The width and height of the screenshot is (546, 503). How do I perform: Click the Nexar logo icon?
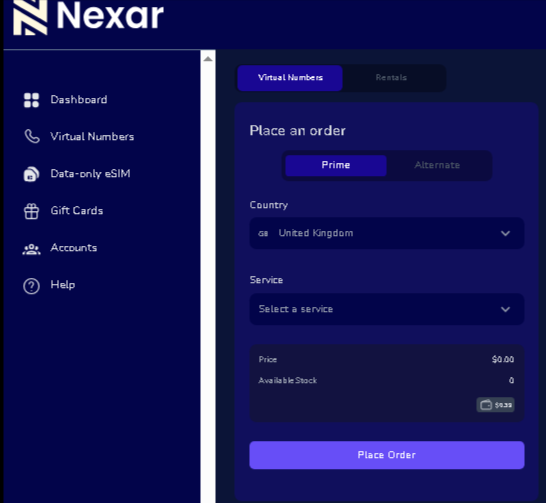tap(30, 17)
